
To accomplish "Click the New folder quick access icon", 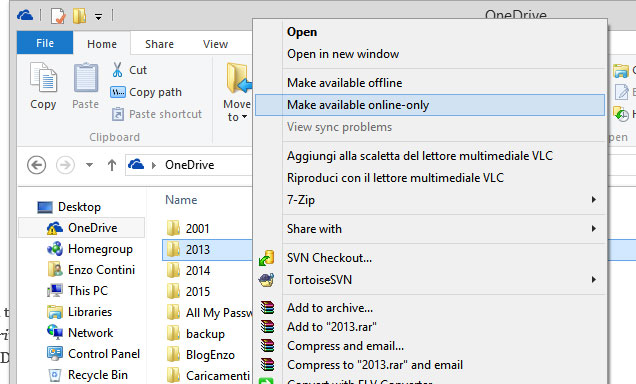I will [x=80, y=16].
